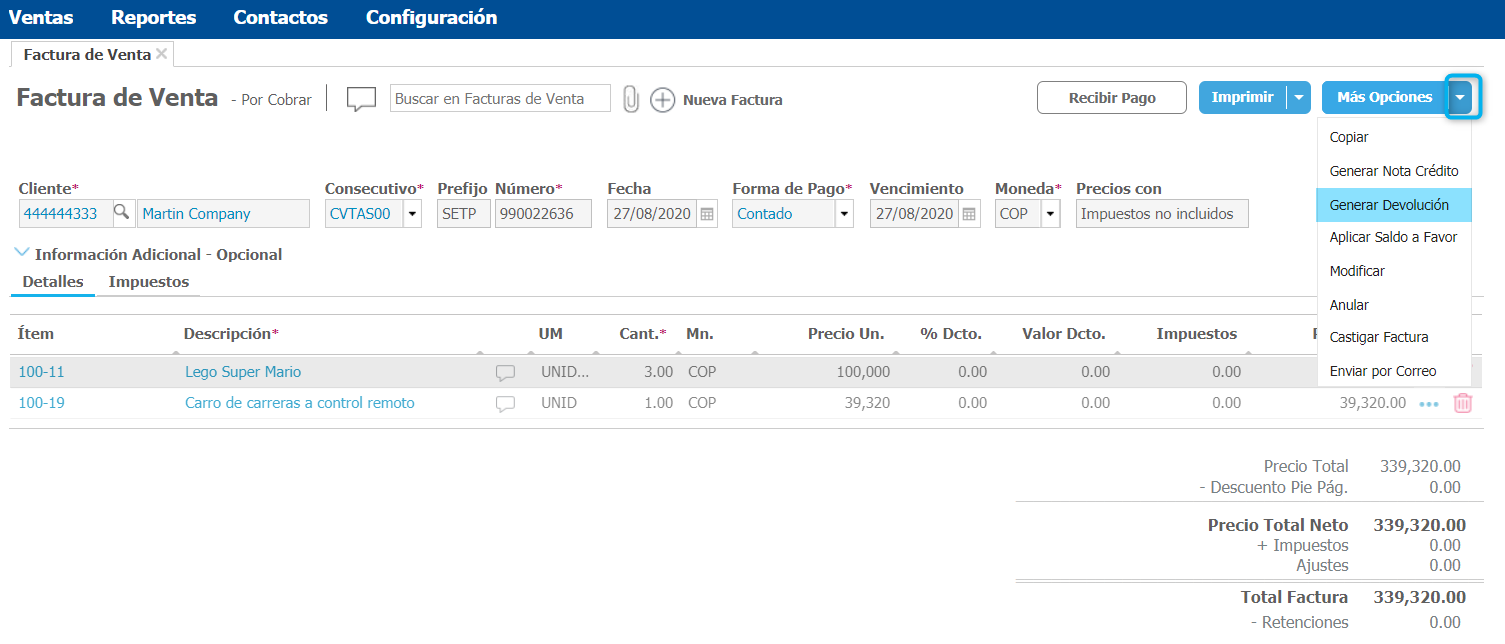Open the Imprimir dropdown arrow
1505x644 pixels.
1298,98
